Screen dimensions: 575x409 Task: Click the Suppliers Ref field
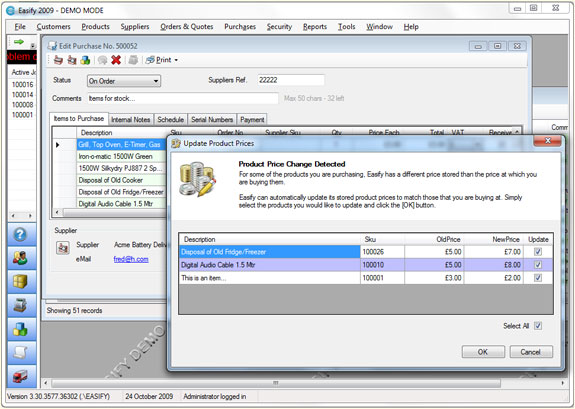click(x=291, y=80)
